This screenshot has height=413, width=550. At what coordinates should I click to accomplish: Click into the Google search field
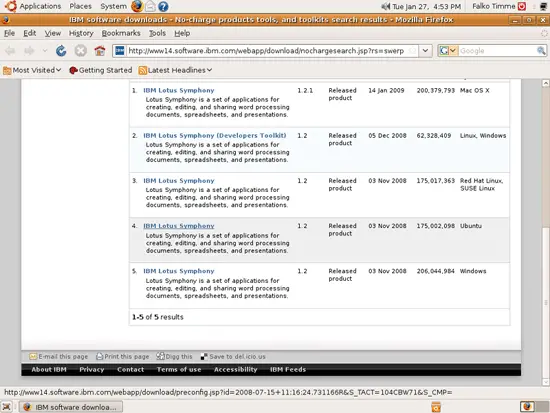pos(496,51)
